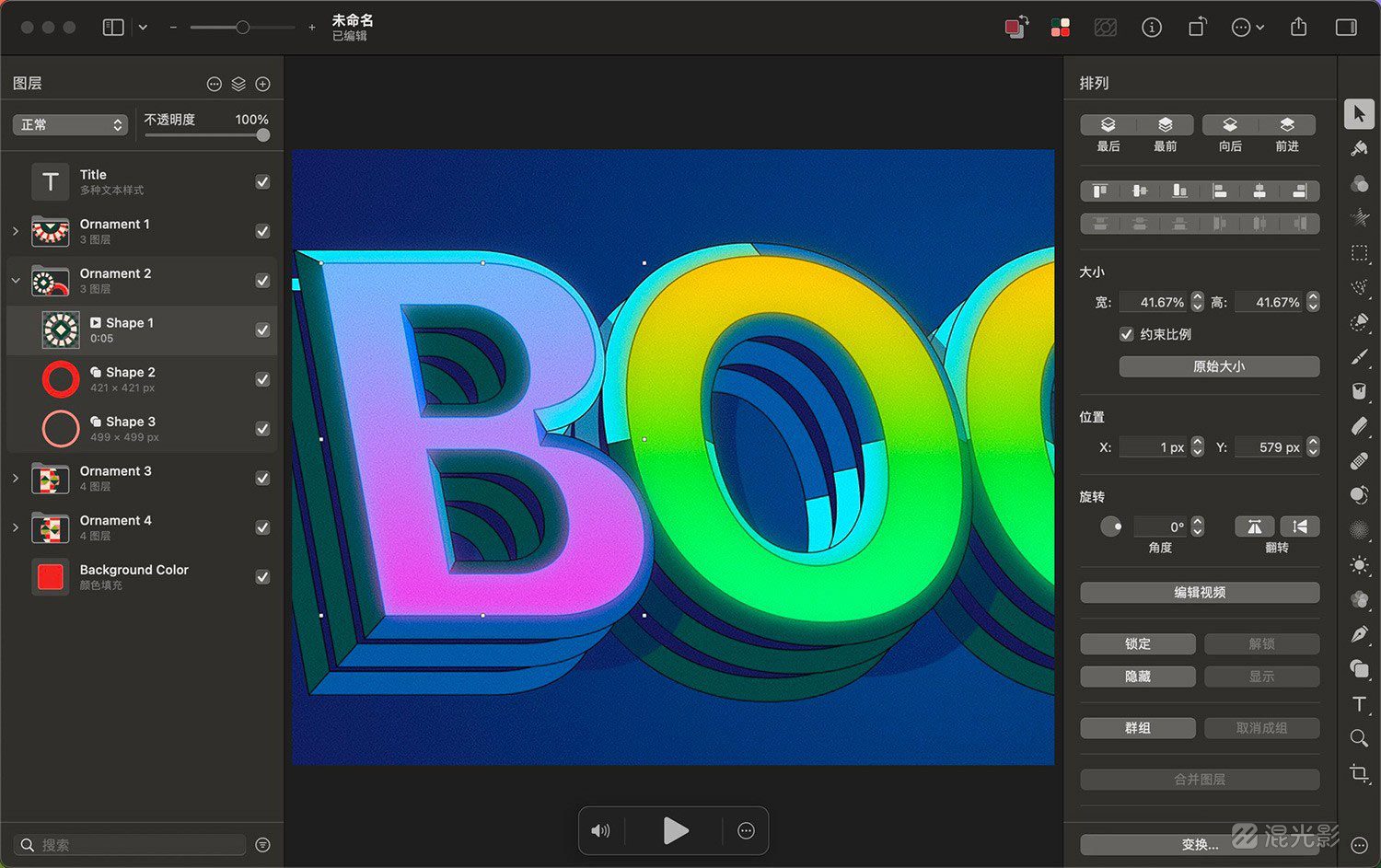Collapse the Ornament 2 group
This screenshot has width=1381, height=868.
tap(16, 281)
